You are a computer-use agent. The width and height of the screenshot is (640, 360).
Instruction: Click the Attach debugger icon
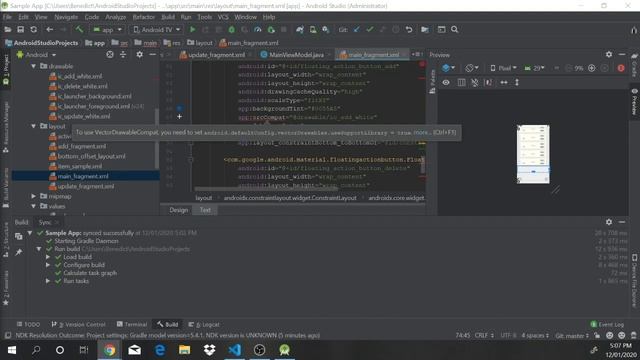click(x=271, y=29)
